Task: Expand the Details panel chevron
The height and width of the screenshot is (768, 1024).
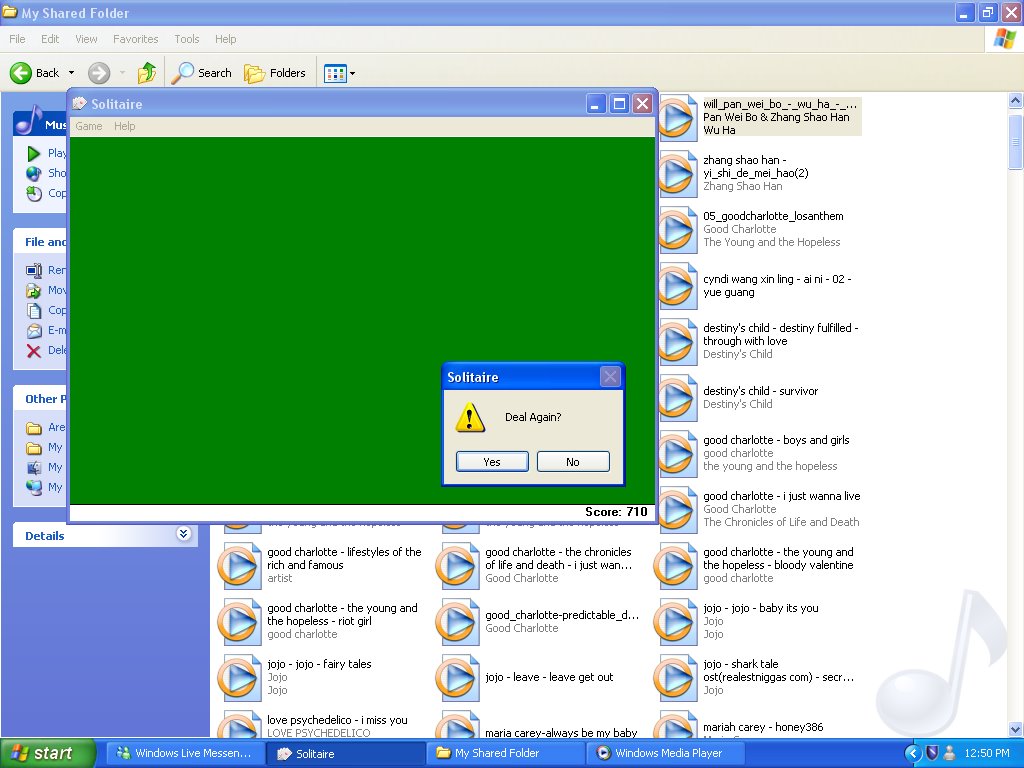Action: (x=184, y=534)
